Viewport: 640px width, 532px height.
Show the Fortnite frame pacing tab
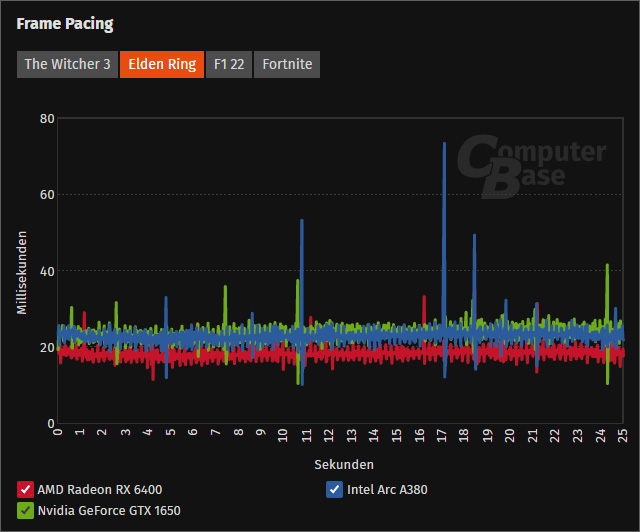pos(287,65)
